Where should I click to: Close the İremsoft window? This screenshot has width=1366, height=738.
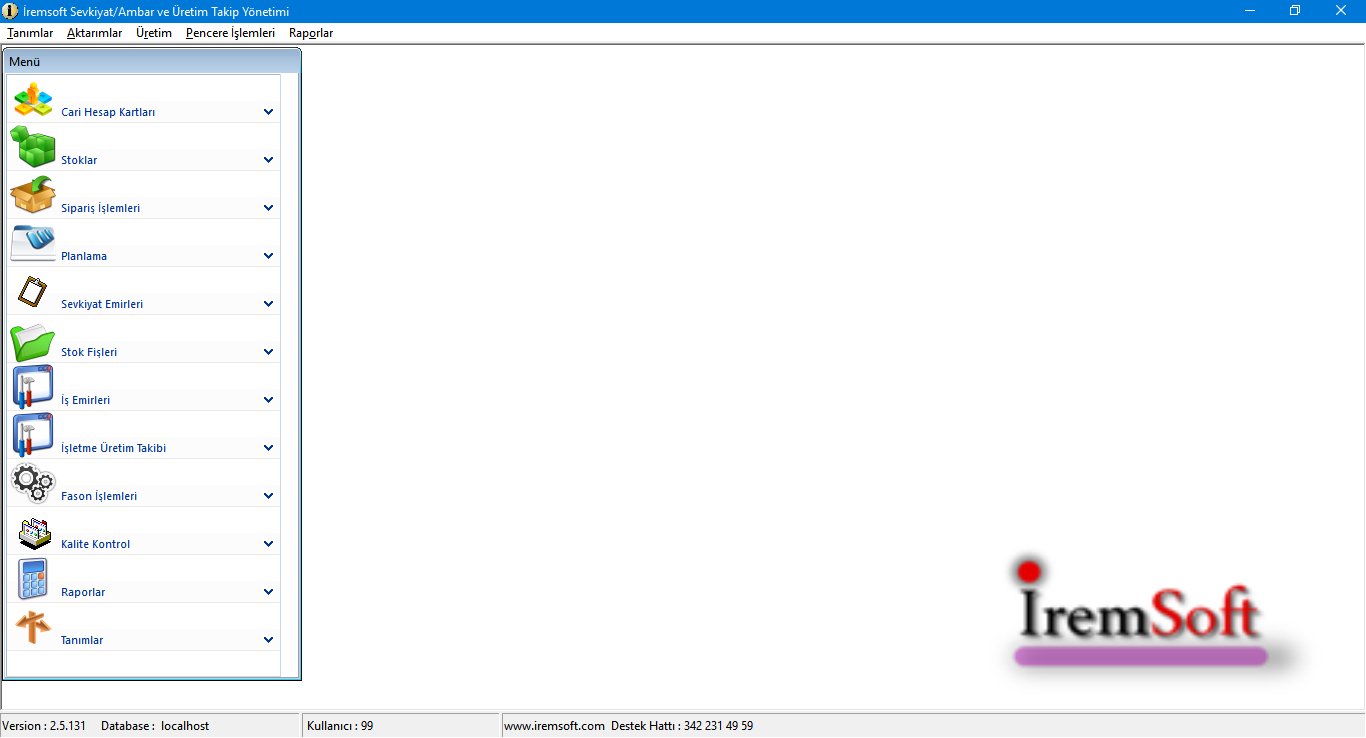coord(1341,10)
